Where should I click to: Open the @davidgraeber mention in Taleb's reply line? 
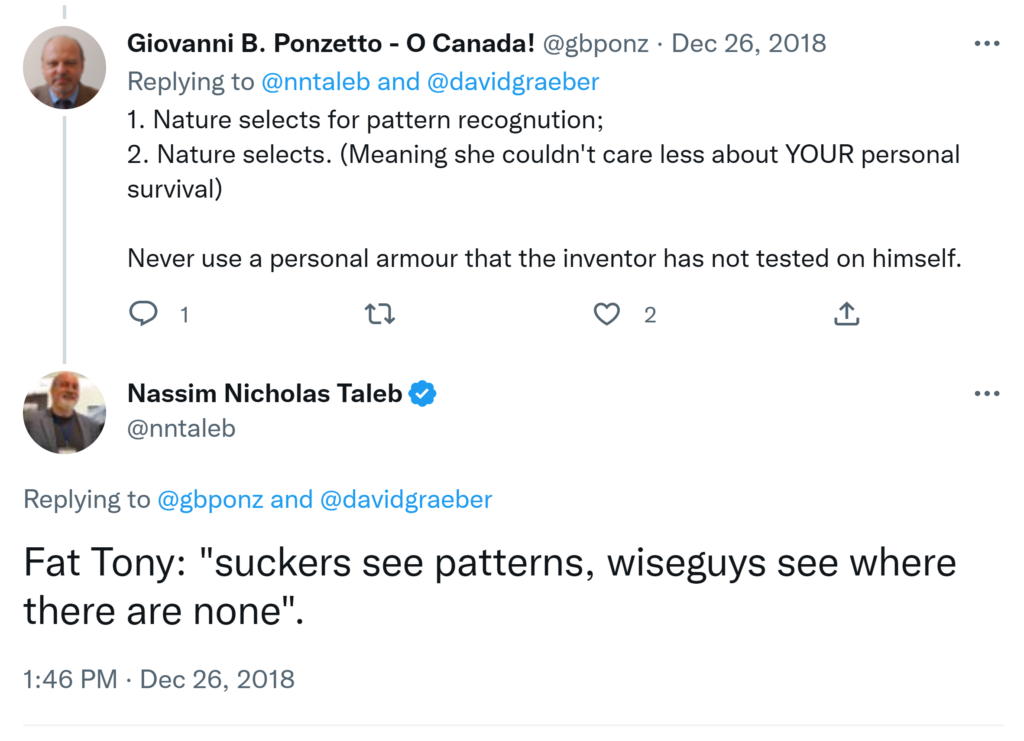coord(405,499)
